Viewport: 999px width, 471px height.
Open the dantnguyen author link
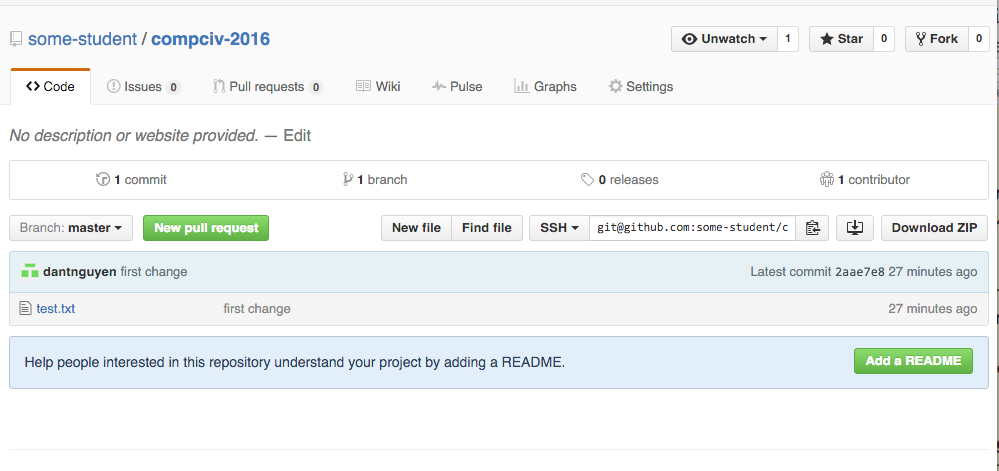(80, 272)
